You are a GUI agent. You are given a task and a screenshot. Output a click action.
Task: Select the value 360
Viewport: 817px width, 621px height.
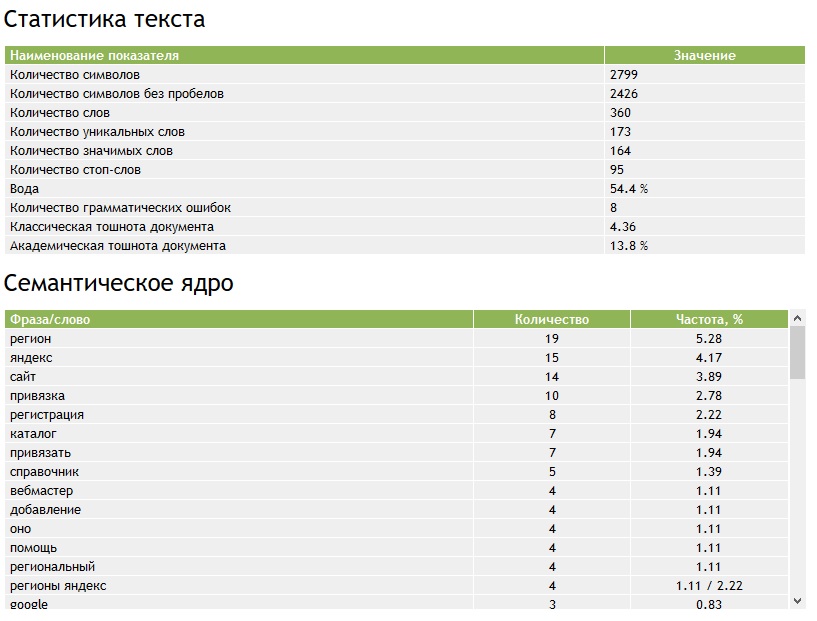(620, 113)
